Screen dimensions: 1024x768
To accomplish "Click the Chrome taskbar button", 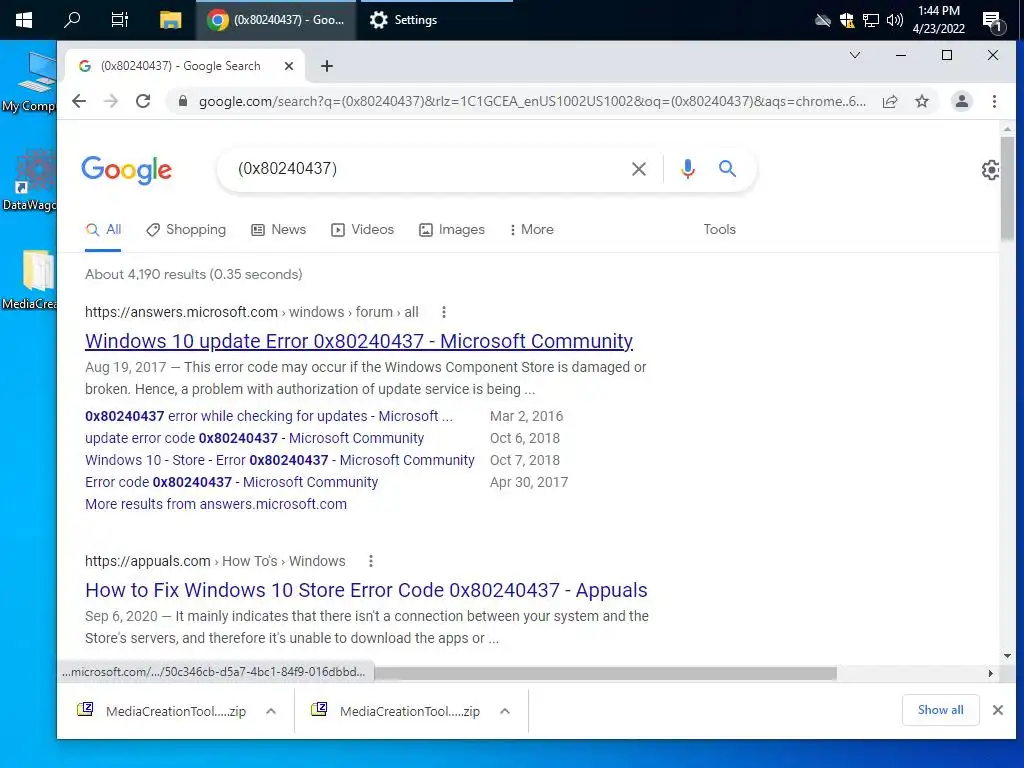I will (x=276, y=20).
